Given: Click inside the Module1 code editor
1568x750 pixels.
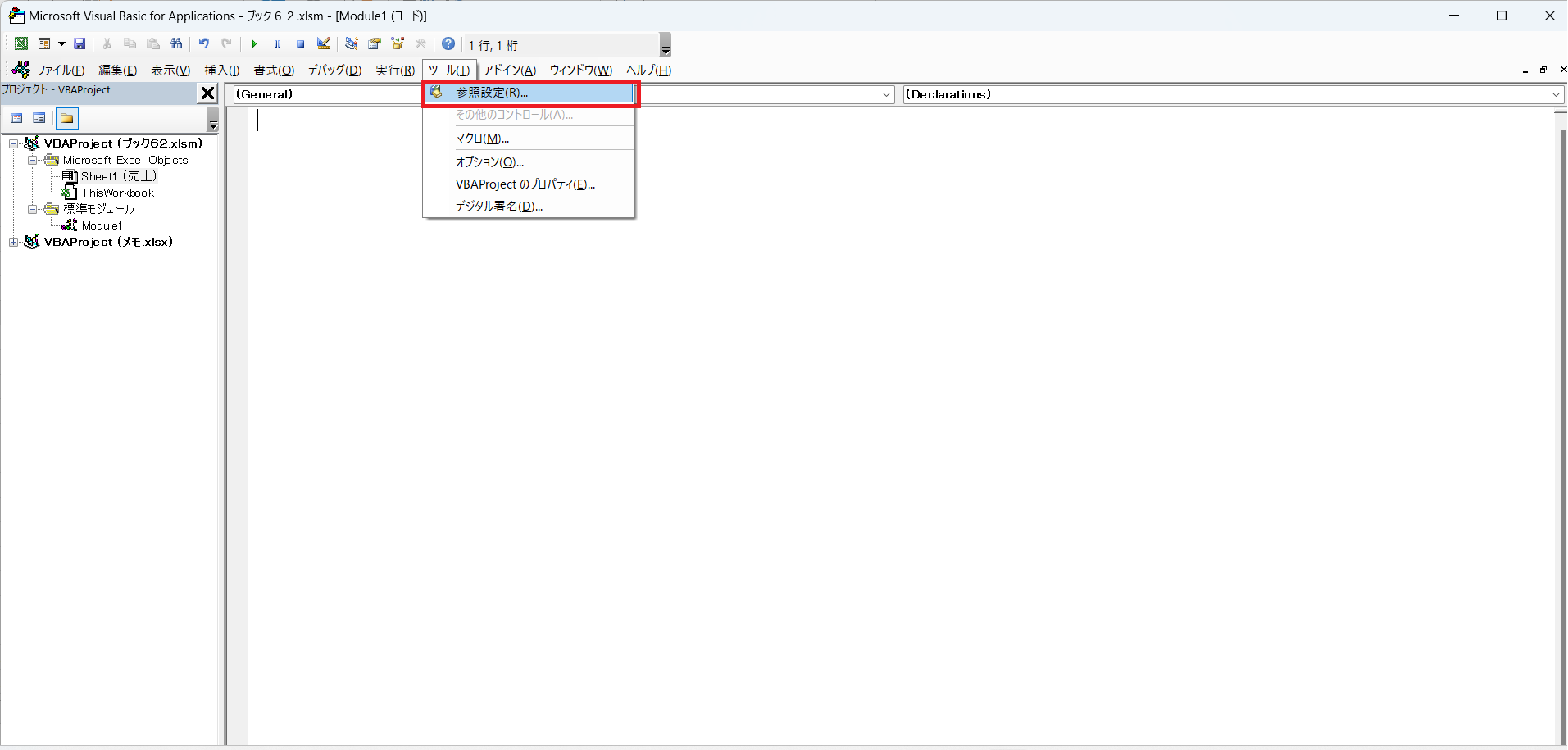Looking at the screenshot, I should pos(902,426).
